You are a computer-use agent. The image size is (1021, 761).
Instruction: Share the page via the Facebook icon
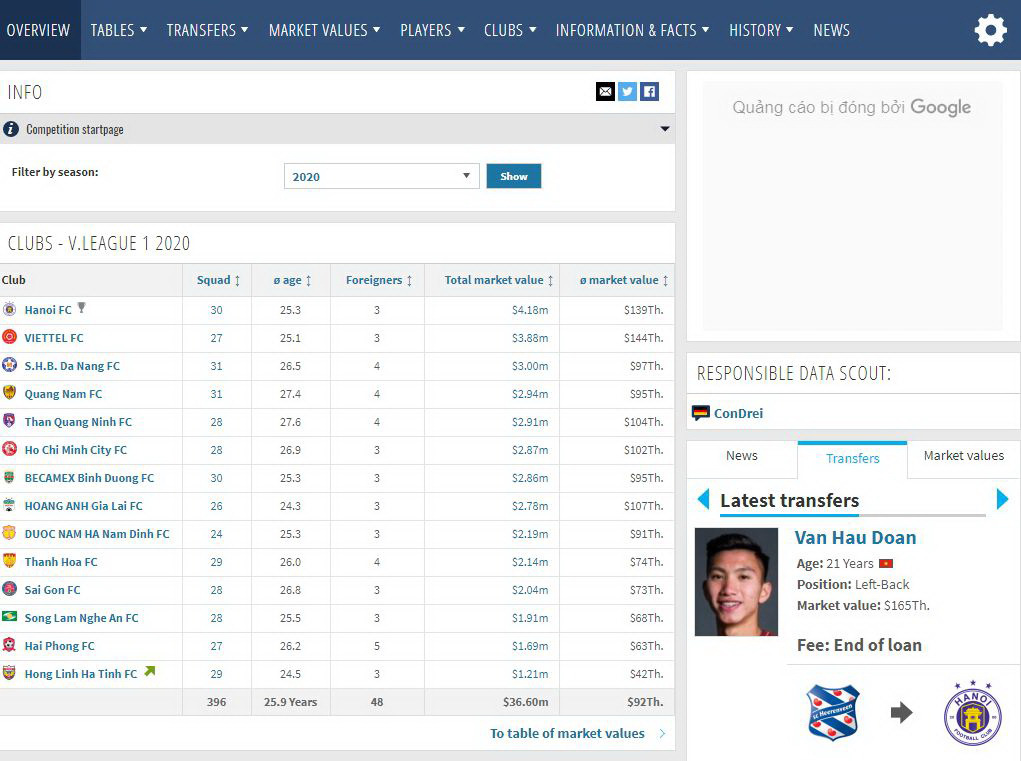click(x=649, y=91)
